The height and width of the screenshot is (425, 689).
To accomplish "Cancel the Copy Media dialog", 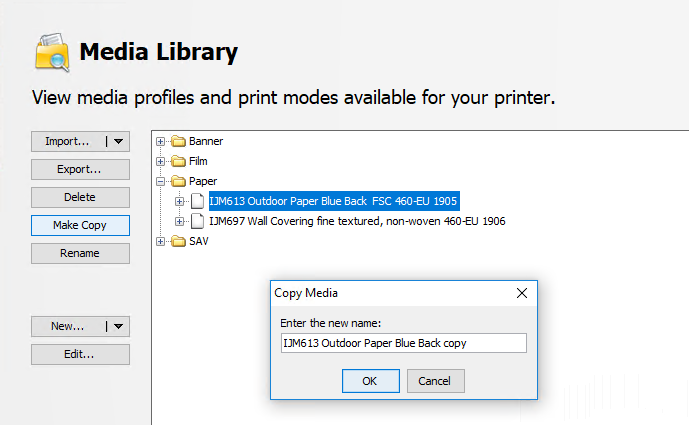I will [x=435, y=381].
